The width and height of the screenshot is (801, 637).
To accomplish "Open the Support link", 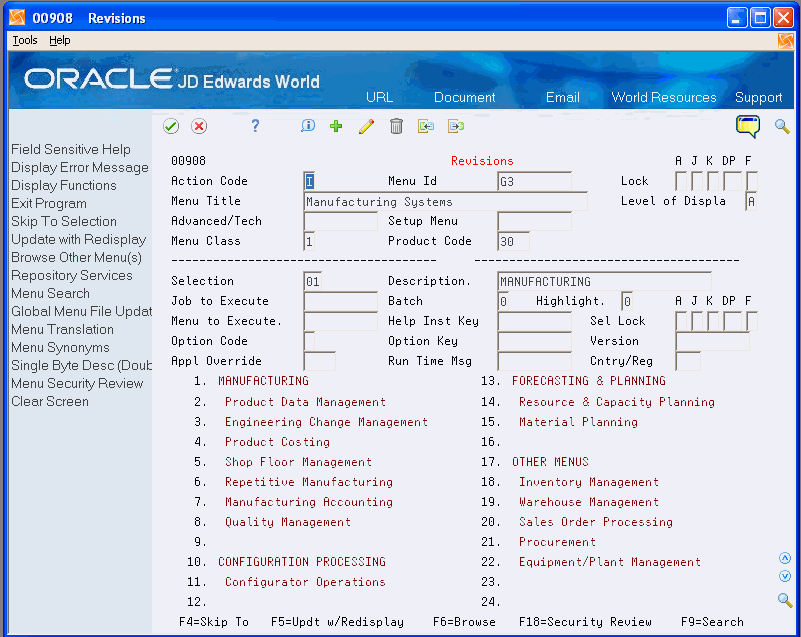I will click(758, 98).
